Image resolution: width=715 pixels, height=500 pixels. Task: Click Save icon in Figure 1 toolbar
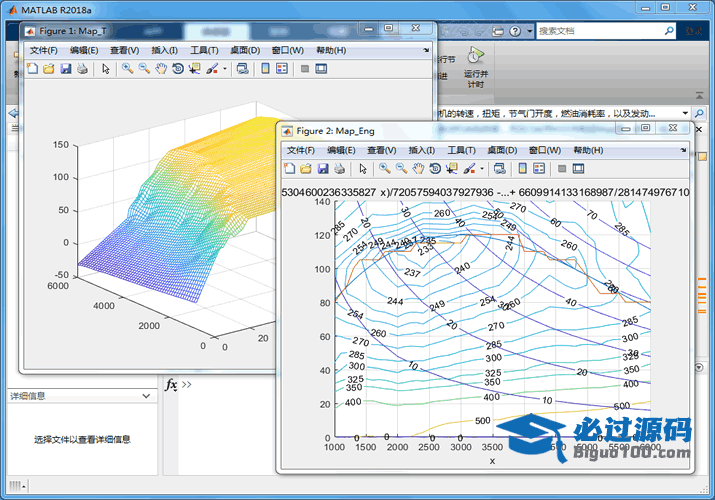pos(65,69)
